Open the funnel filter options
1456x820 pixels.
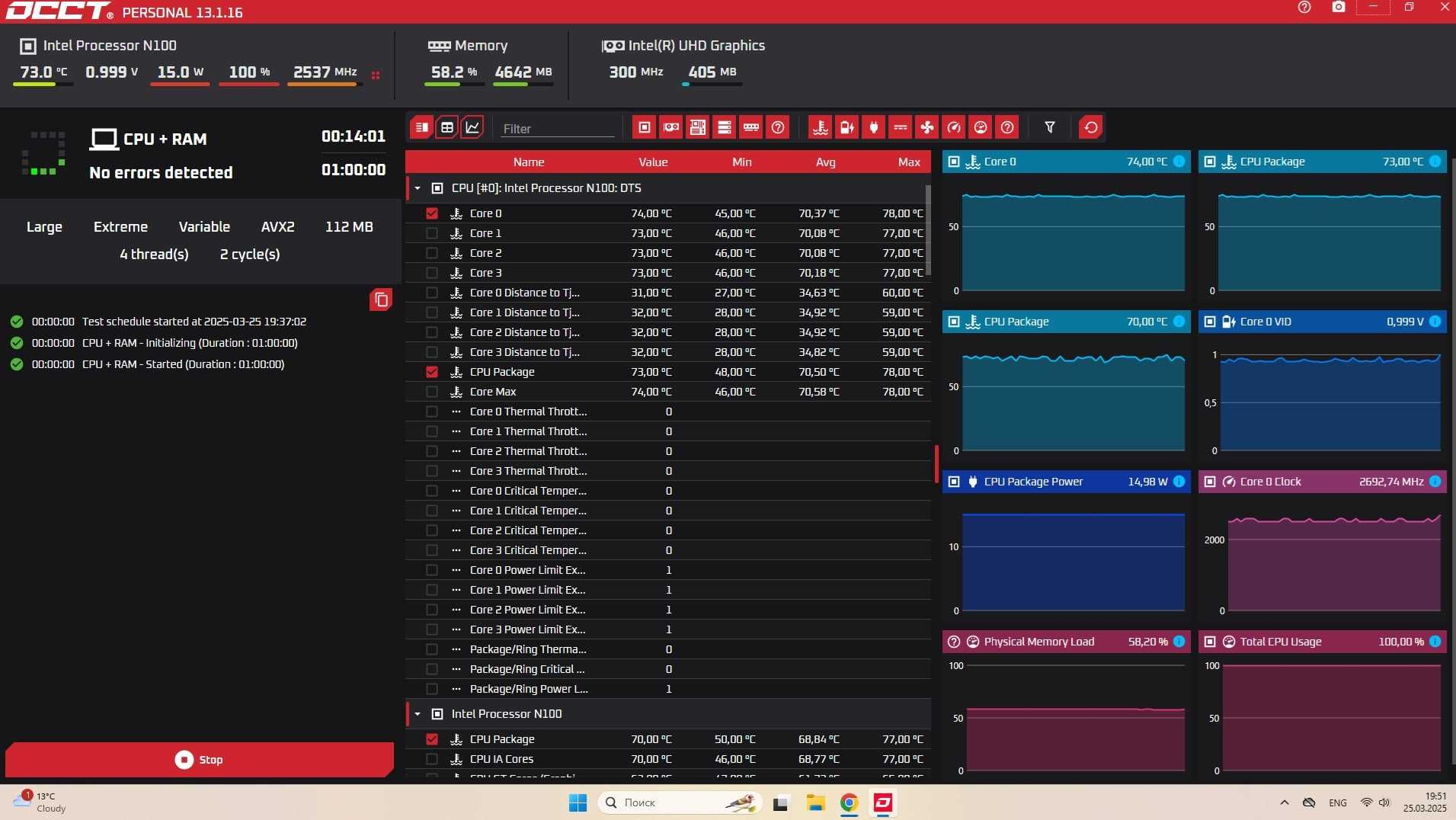coord(1050,127)
